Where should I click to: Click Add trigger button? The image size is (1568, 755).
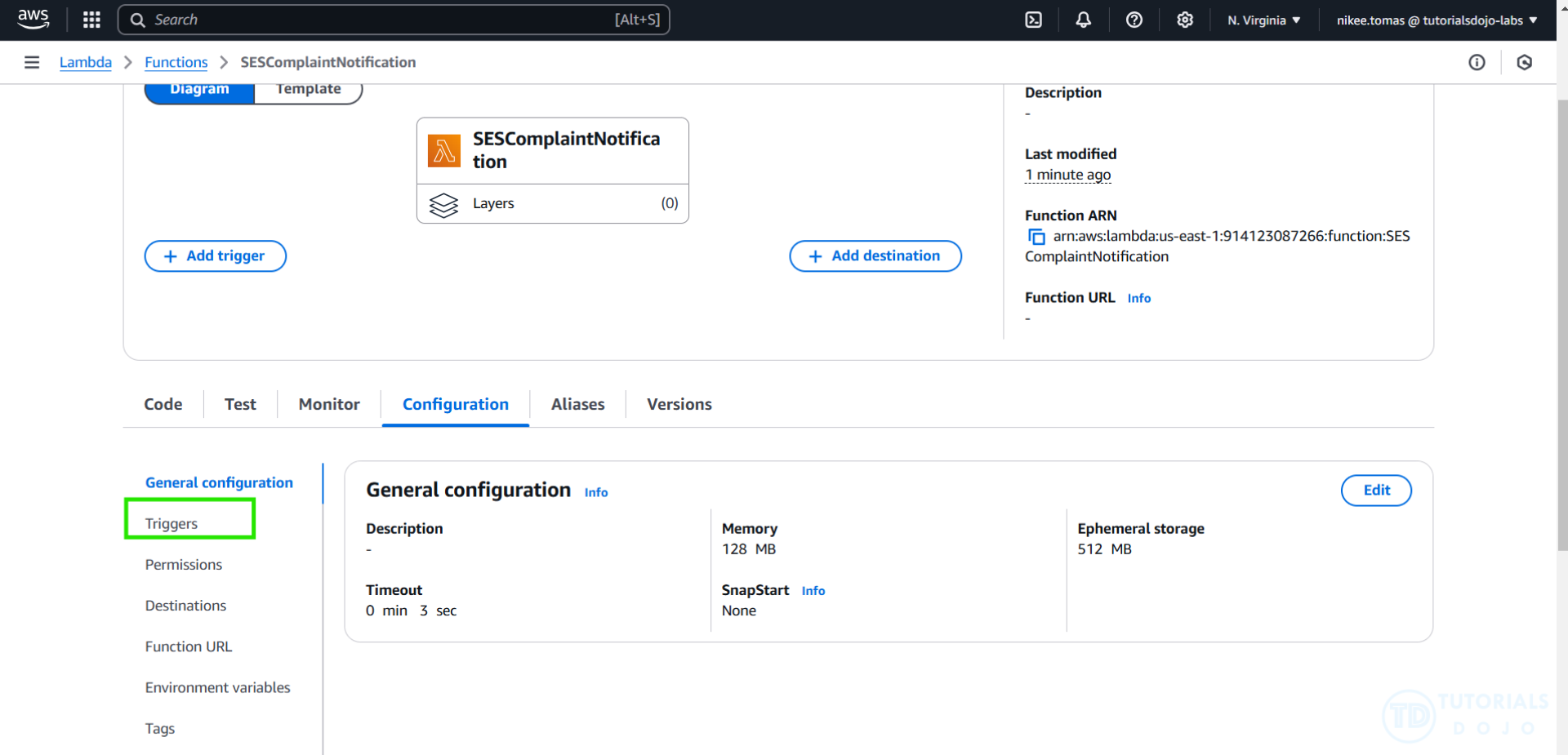[x=216, y=255]
